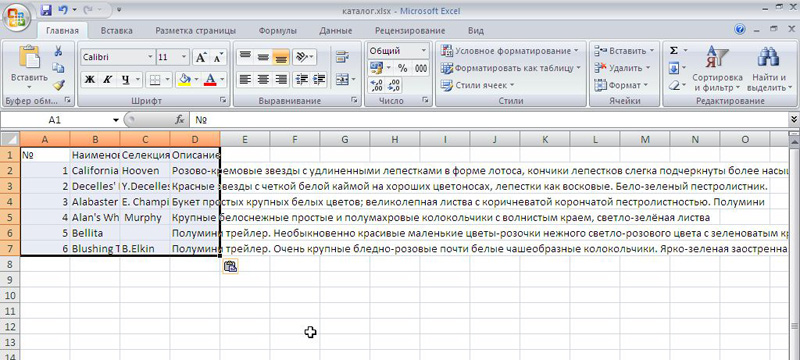Align text to cell top
This screenshot has height=360, width=800.
coord(245,57)
